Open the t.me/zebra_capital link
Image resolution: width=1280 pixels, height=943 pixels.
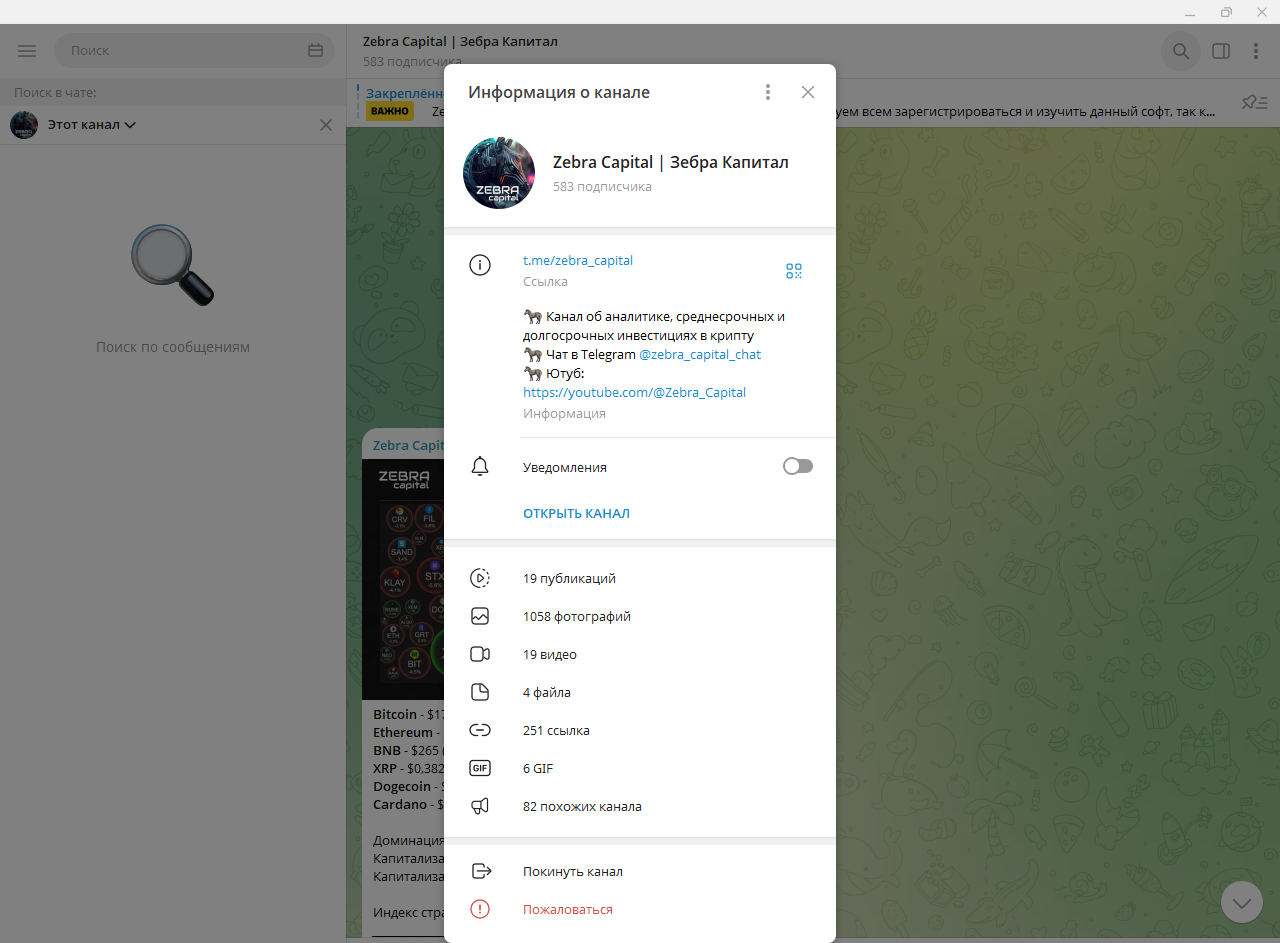coord(578,260)
